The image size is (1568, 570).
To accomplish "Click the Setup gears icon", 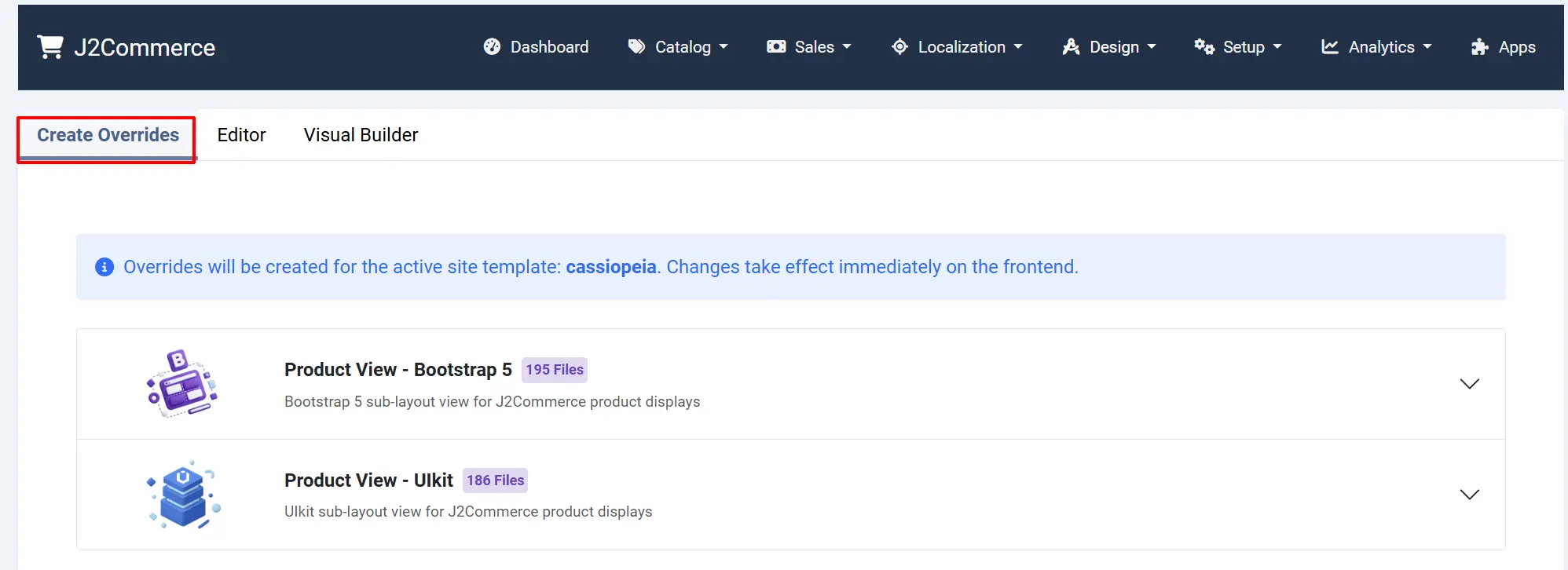I will [1204, 47].
